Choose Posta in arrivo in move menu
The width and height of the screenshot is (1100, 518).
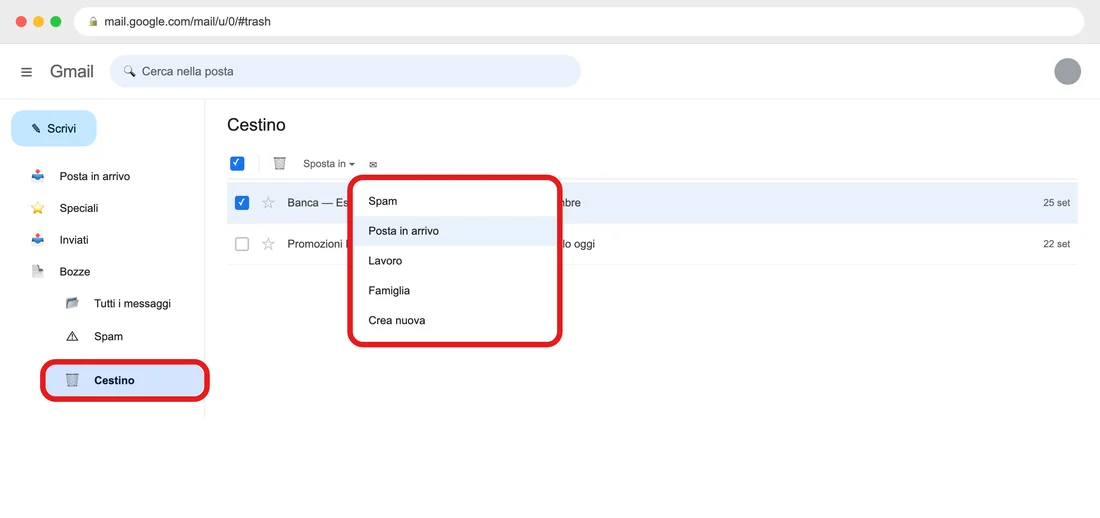coord(454,231)
